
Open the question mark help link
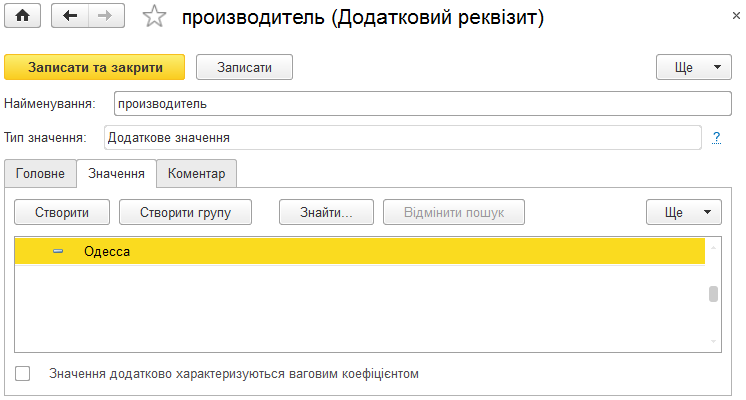click(717, 137)
